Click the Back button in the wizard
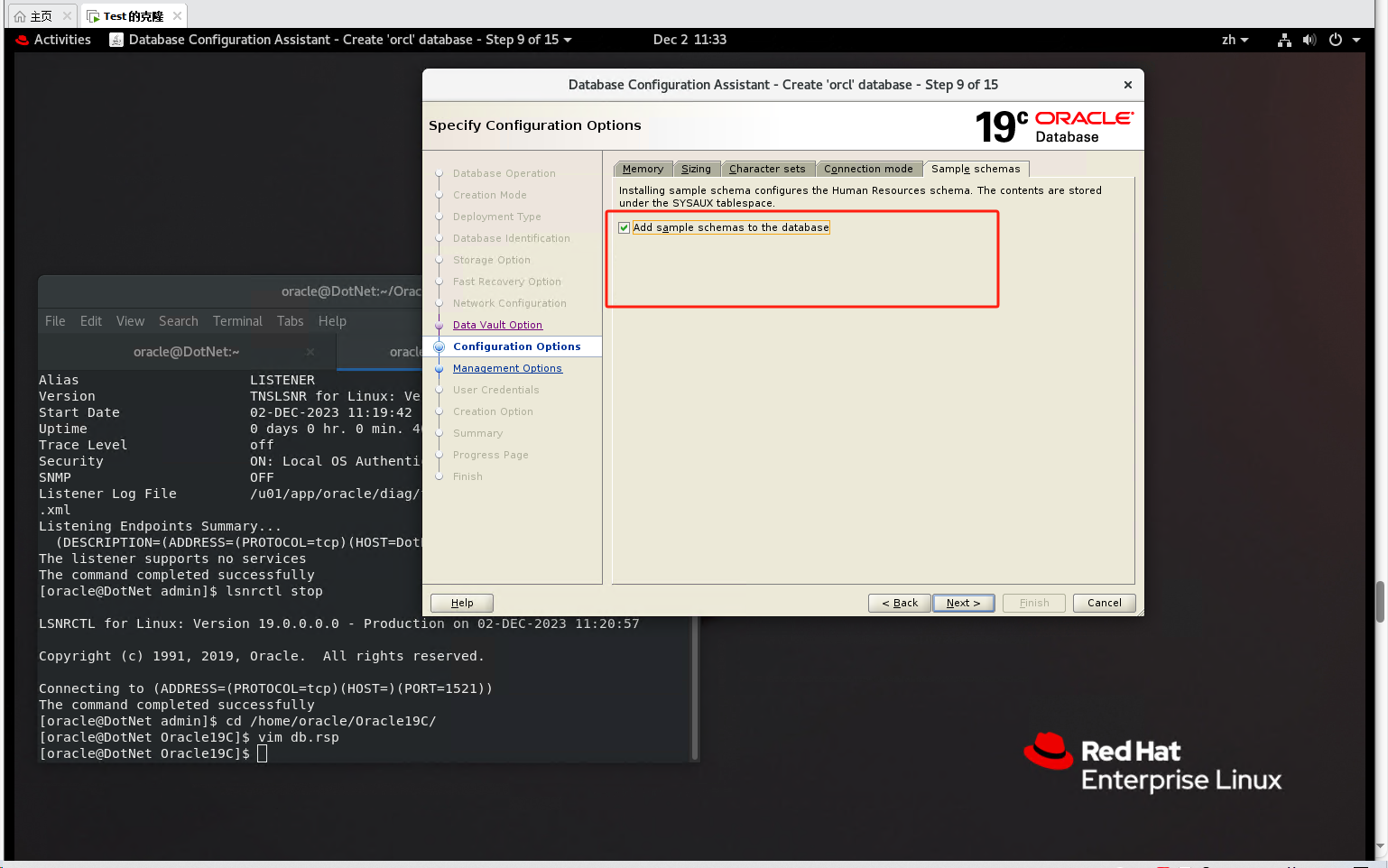Viewport: 1388px width, 868px height. pyautogui.click(x=900, y=603)
